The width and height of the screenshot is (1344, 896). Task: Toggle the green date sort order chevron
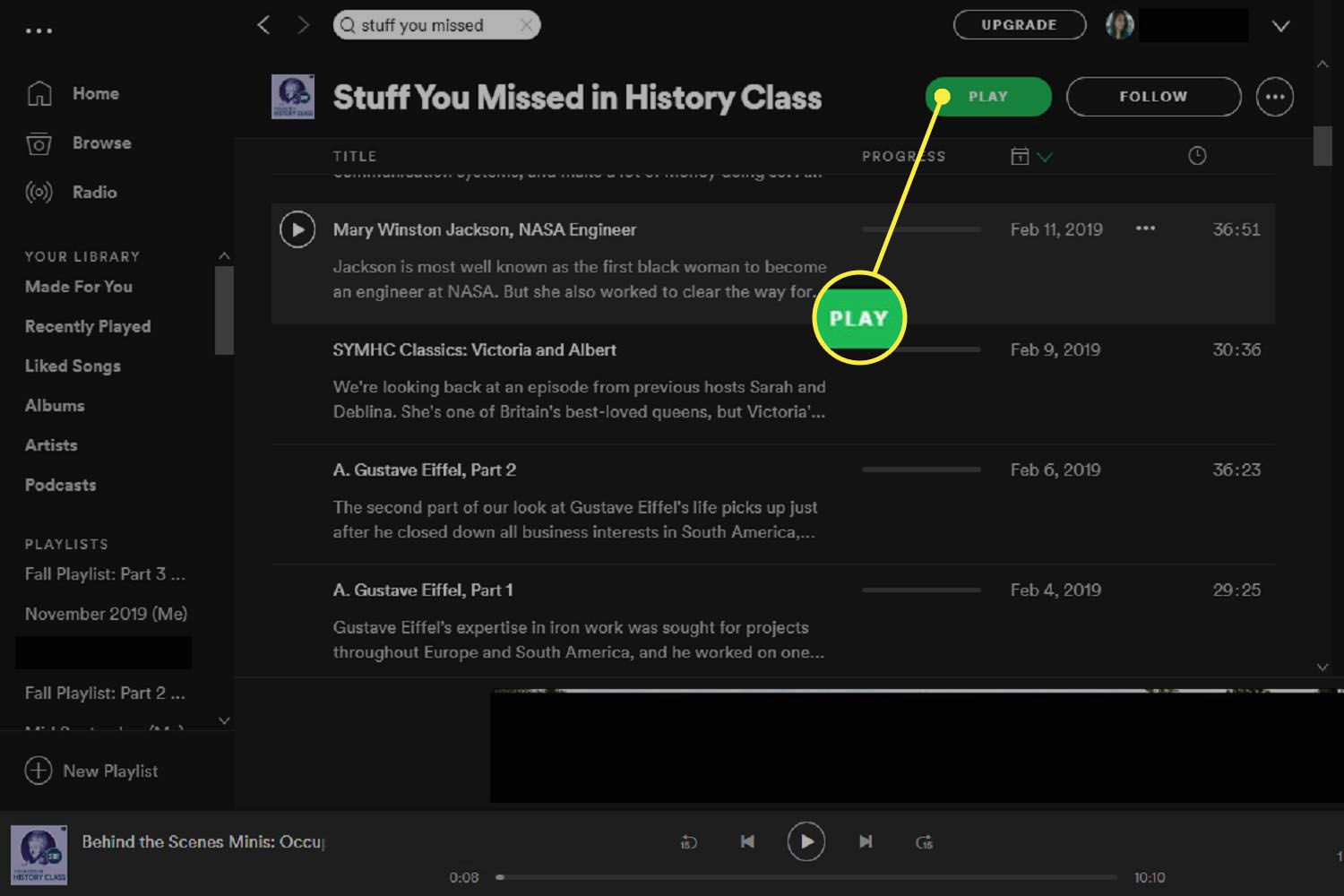1045,157
